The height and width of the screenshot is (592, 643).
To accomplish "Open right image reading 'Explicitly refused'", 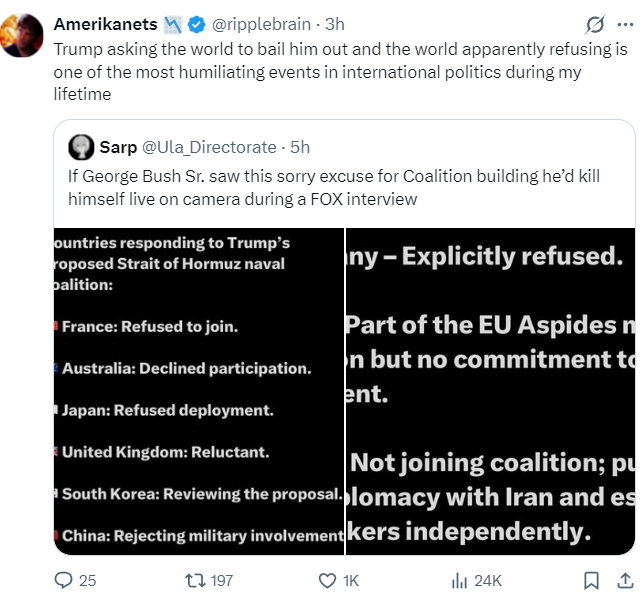I will (490, 391).
